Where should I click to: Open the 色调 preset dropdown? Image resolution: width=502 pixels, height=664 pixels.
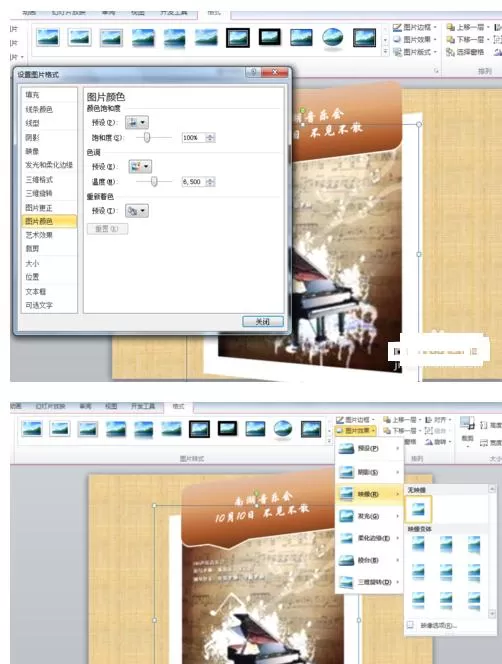(140, 166)
